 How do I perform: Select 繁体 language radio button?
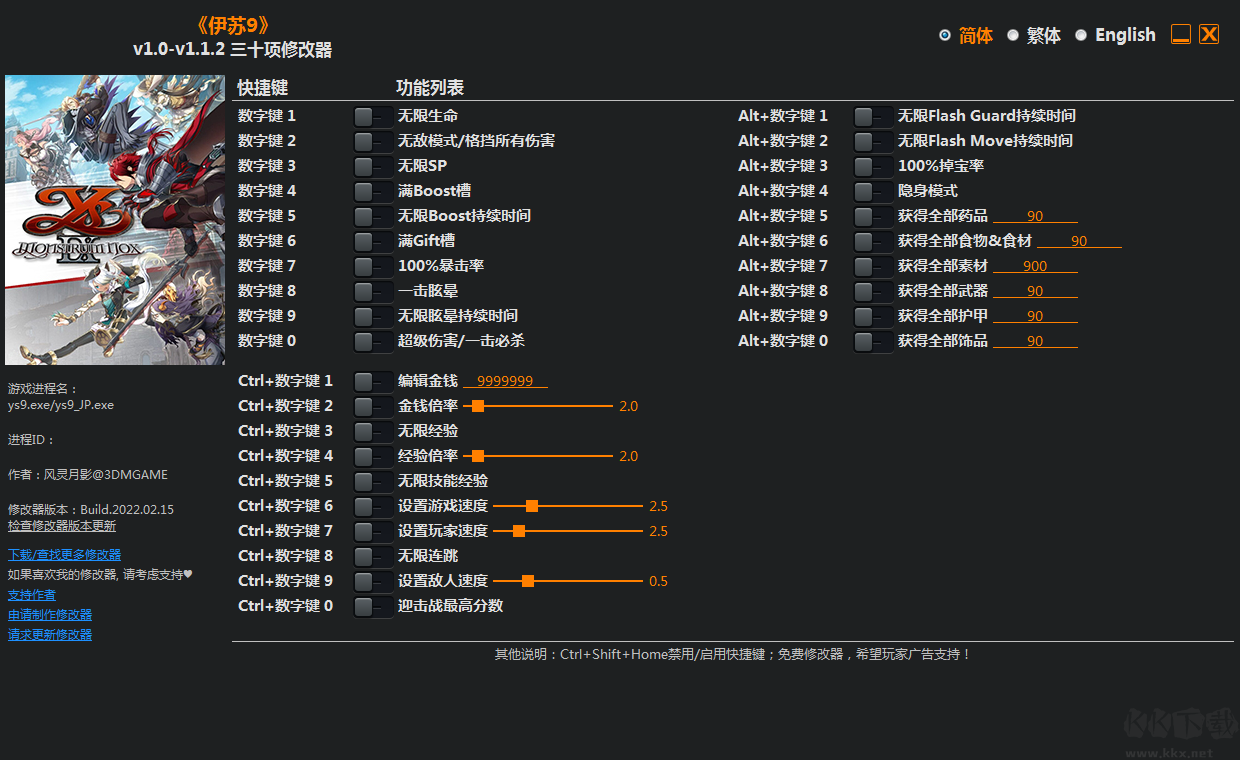[x=1013, y=35]
